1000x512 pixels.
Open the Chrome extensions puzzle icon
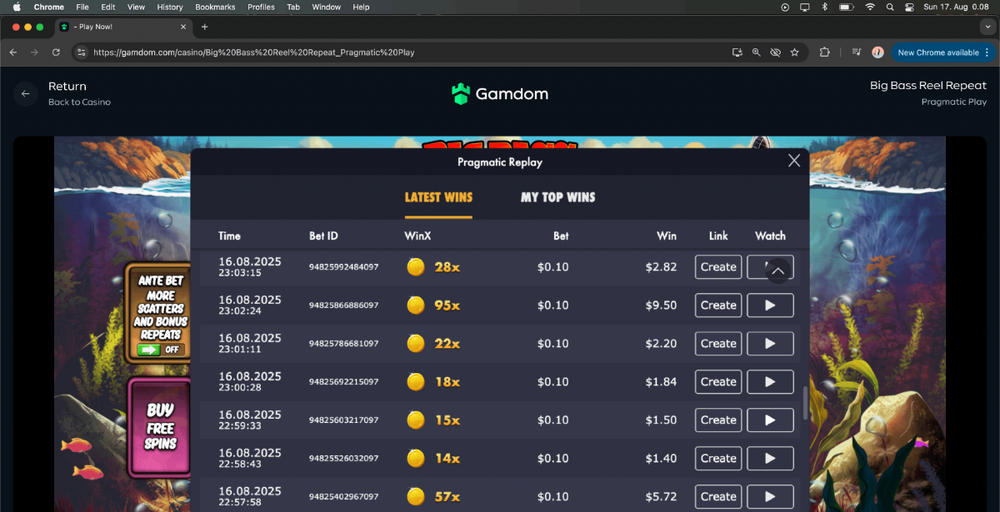(825, 52)
